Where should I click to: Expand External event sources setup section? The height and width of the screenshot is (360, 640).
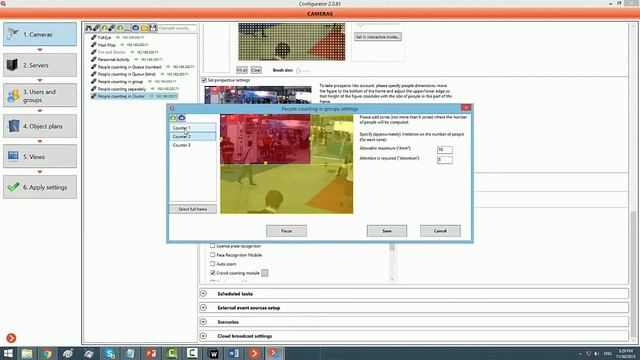tap(204, 308)
